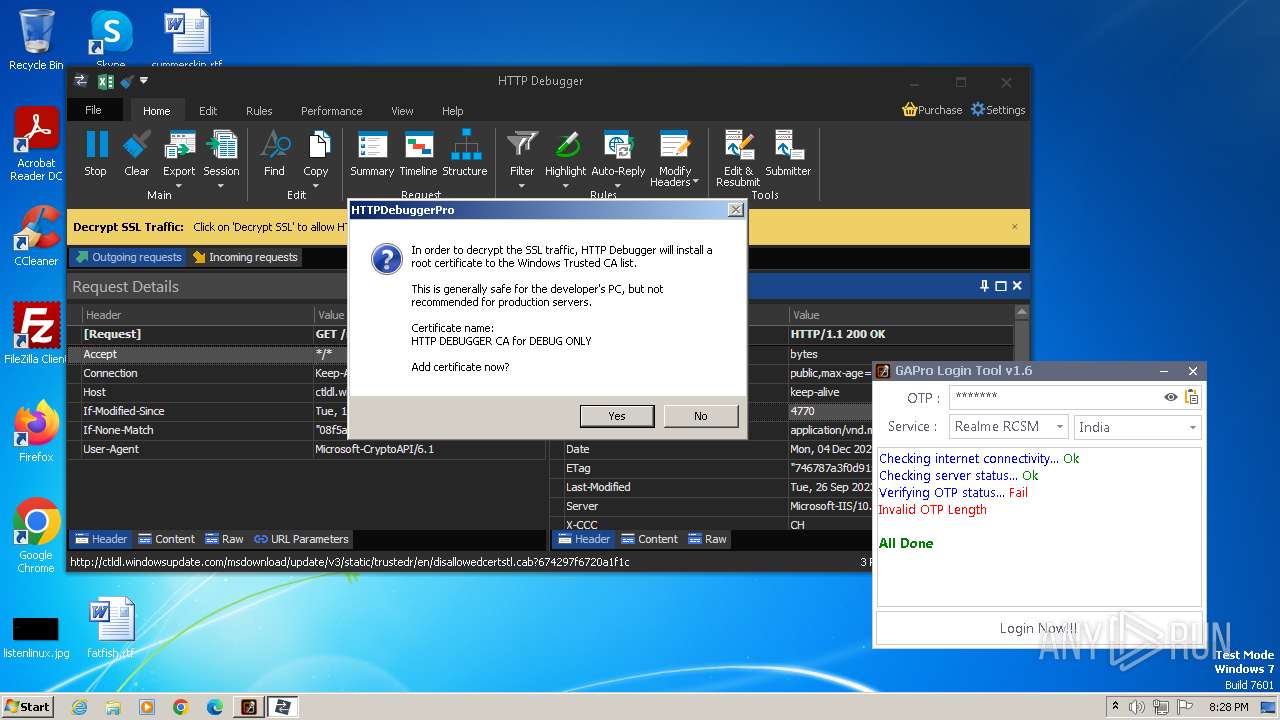Select the fatfish.rtf desktop file
This screenshot has width=1280, height=720.
[110, 628]
